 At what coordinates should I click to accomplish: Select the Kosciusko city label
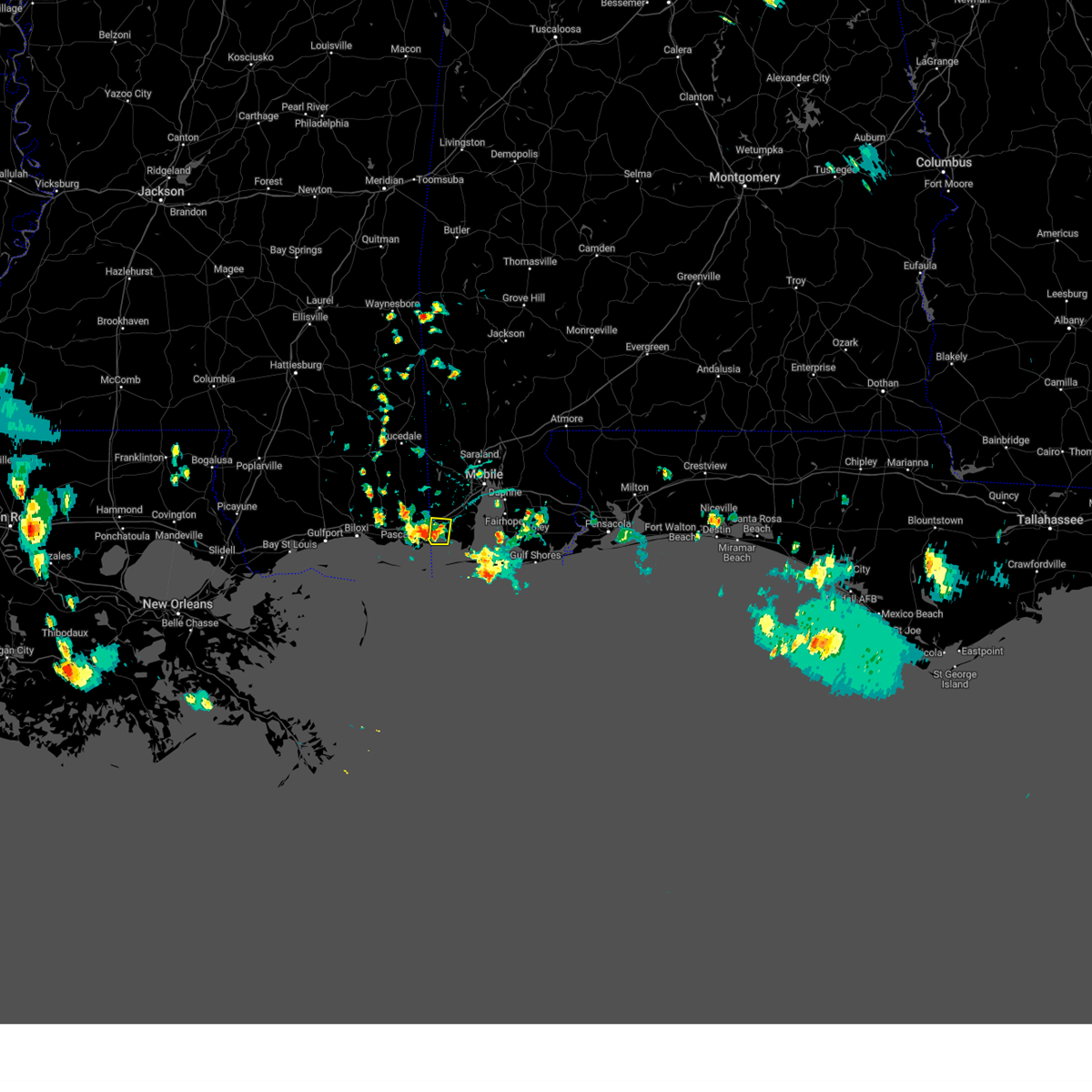tap(250, 57)
